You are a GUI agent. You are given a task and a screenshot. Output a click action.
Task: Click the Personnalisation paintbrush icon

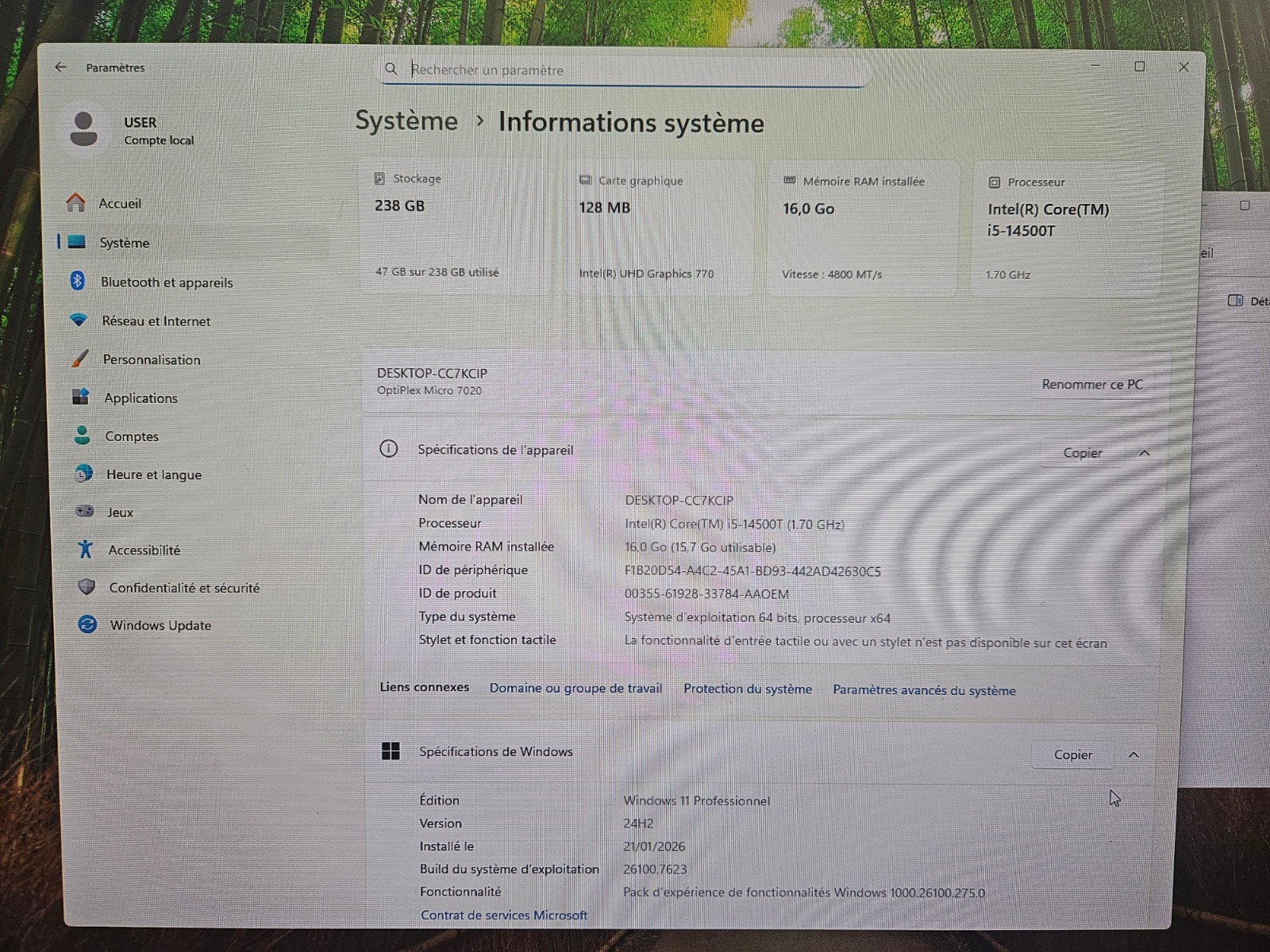[80, 359]
